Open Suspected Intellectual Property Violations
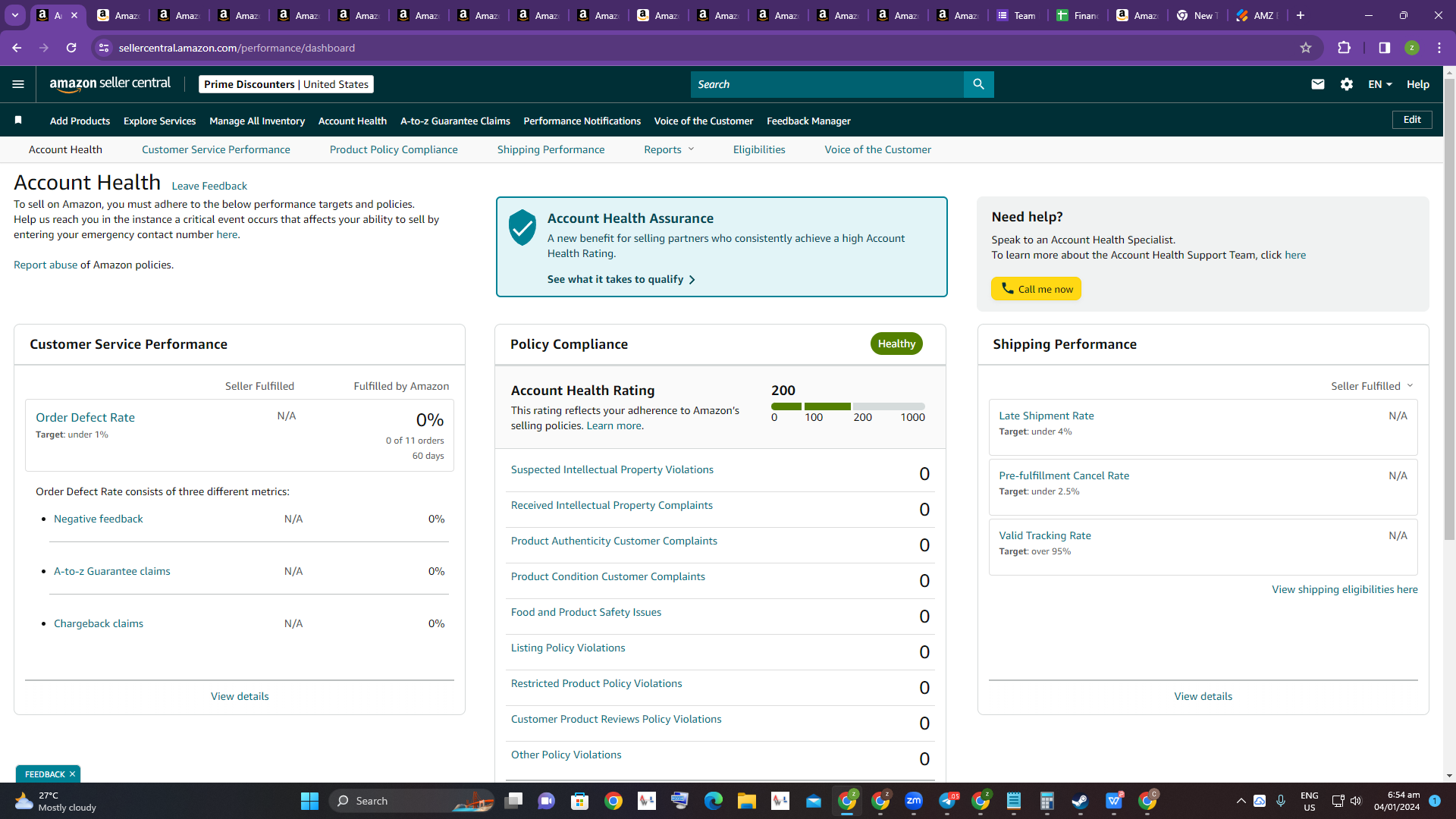The width and height of the screenshot is (1456, 819). pos(612,469)
